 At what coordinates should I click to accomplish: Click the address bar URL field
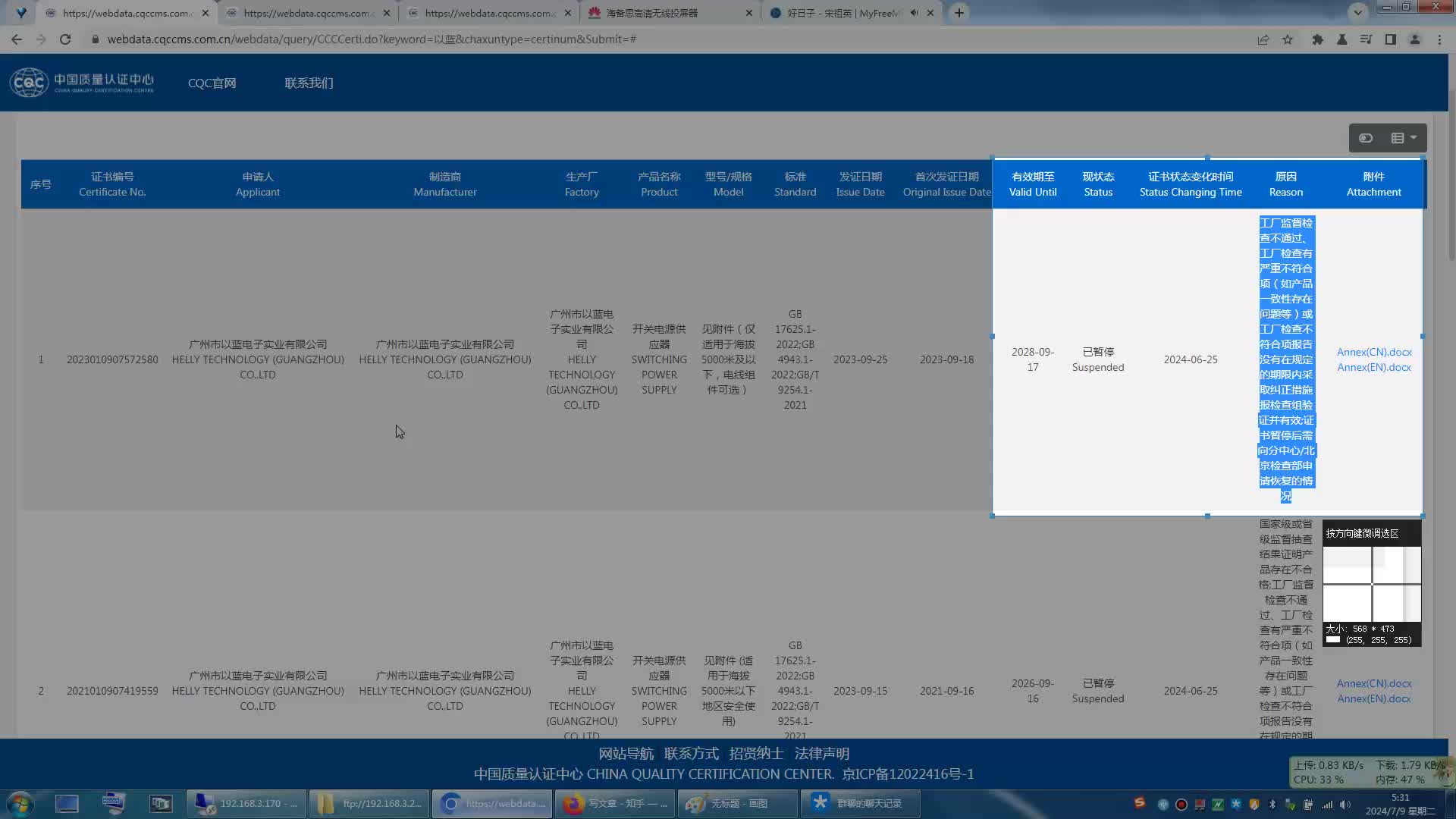click(372, 39)
